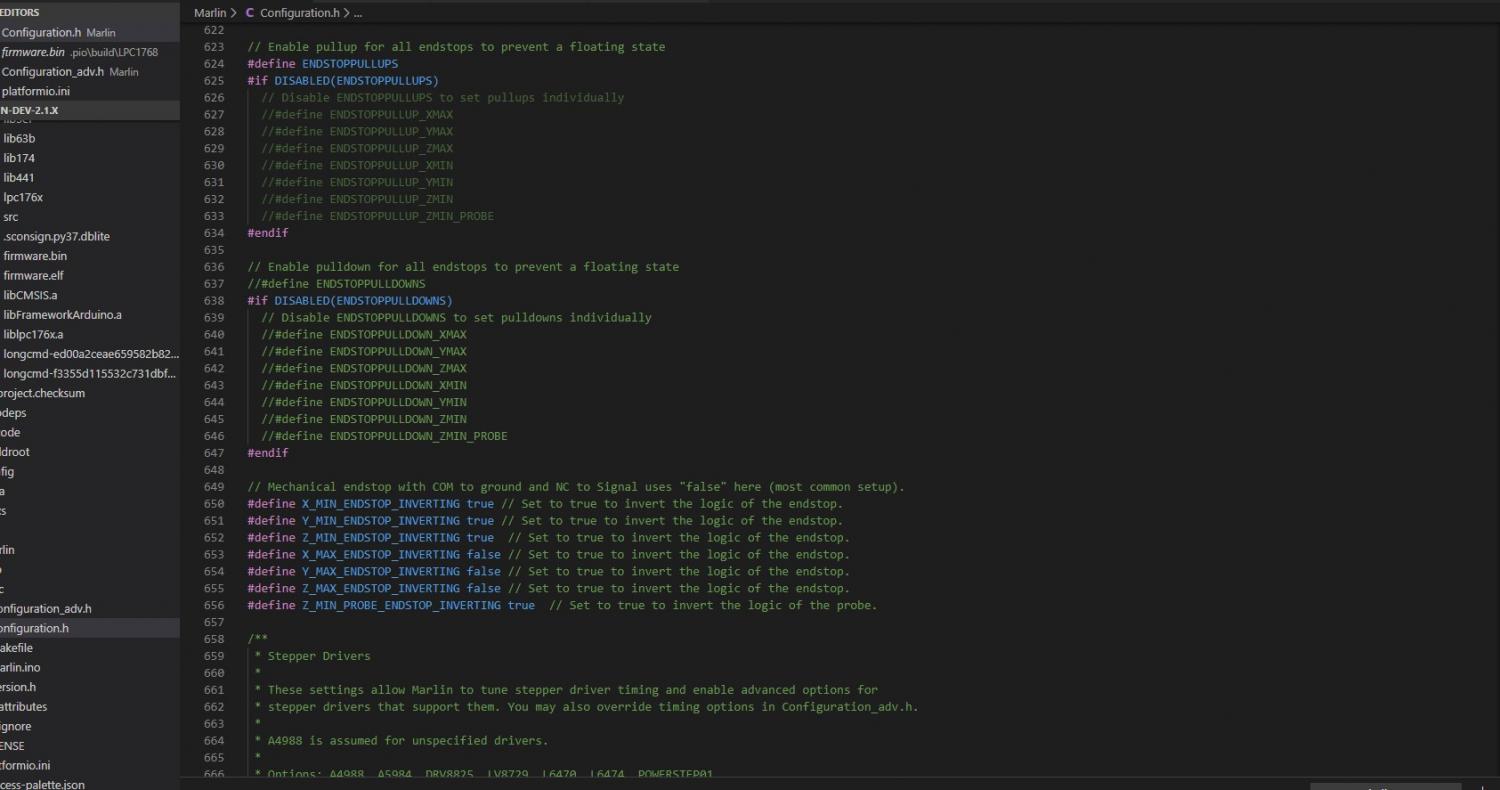Expand the breadcrumb ellipsis symbol list
1500x790 pixels.
pos(357,13)
